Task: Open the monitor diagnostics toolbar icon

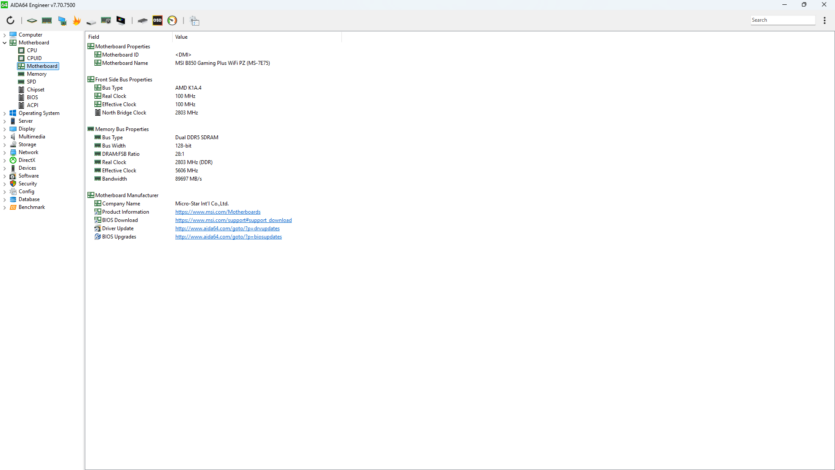Action: (x=121, y=20)
